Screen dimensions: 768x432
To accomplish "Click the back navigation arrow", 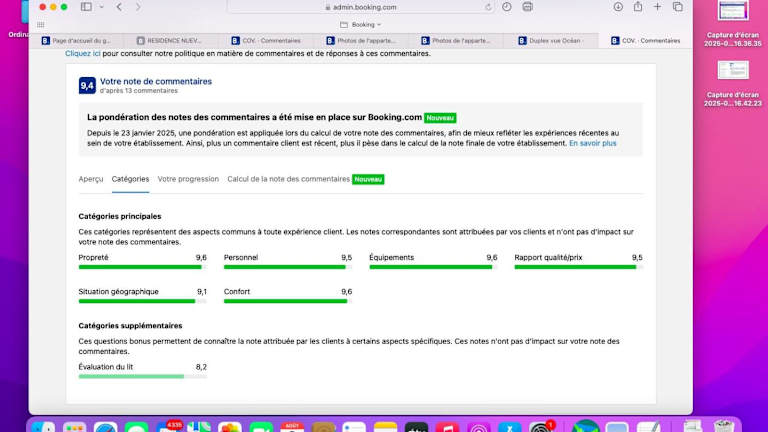I will coord(119,7).
